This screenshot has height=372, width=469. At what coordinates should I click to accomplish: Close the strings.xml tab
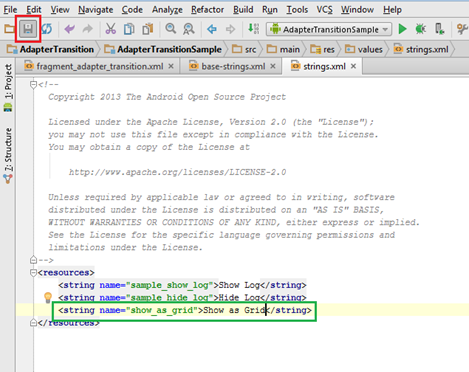353,66
